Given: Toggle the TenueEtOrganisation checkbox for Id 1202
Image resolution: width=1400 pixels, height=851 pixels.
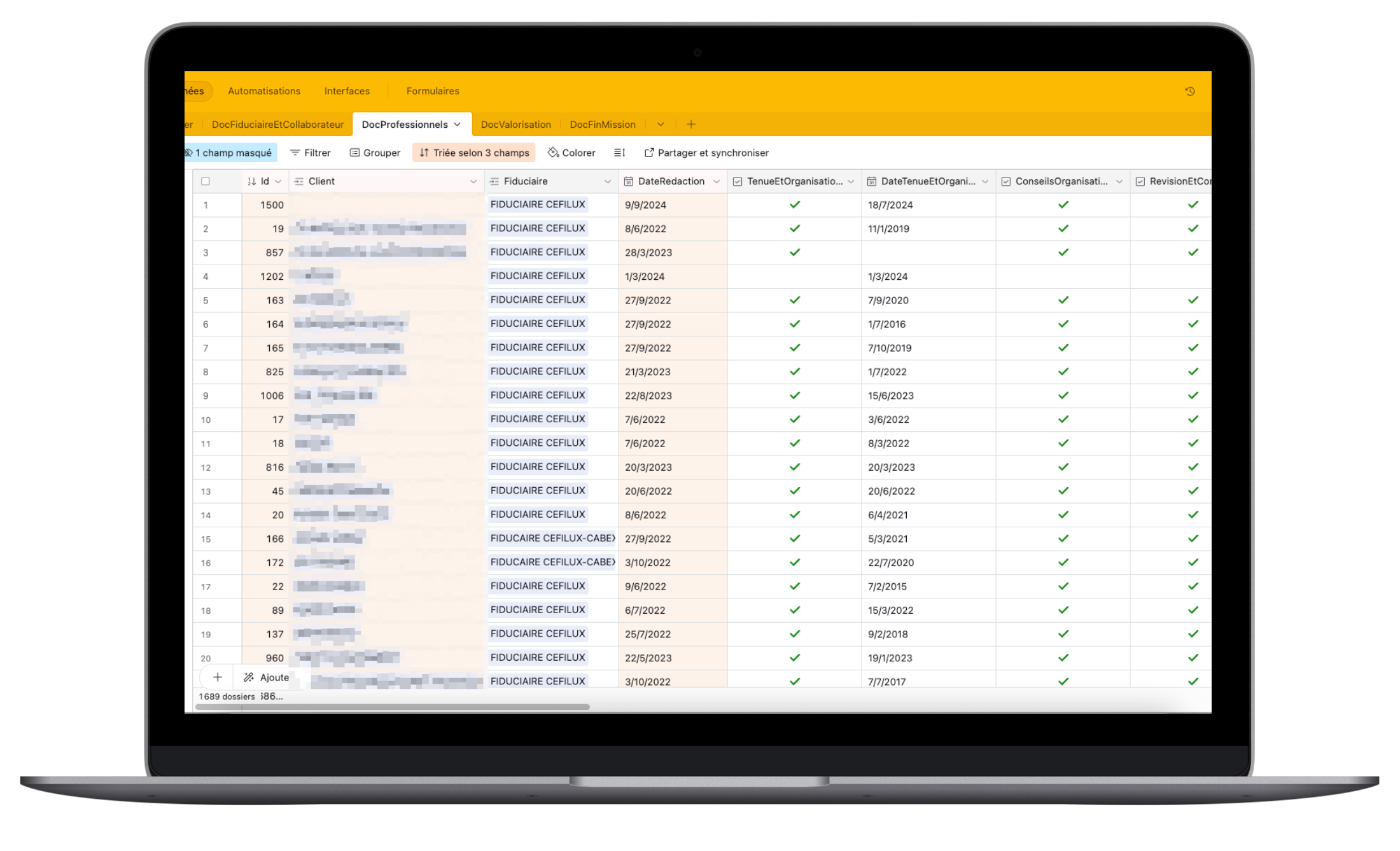Looking at the screenshot, I should [x=794, y=277].
